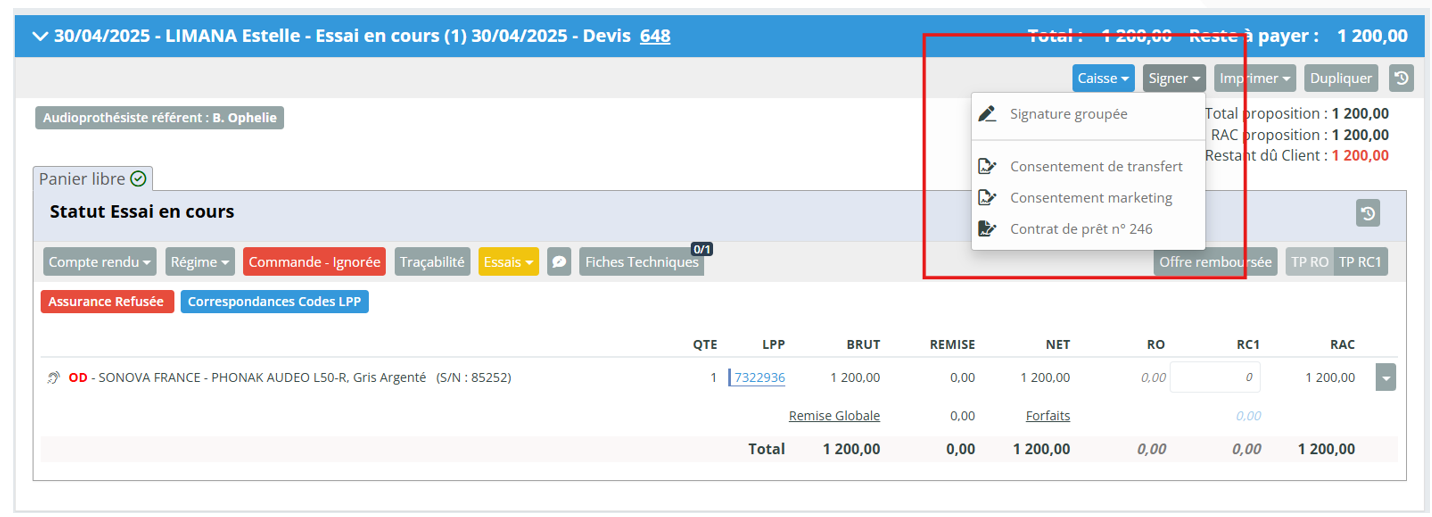Click document icon beside Contrat de prêt
The width and height of the screenshot is (1432, 517).
tap(987, 229)
